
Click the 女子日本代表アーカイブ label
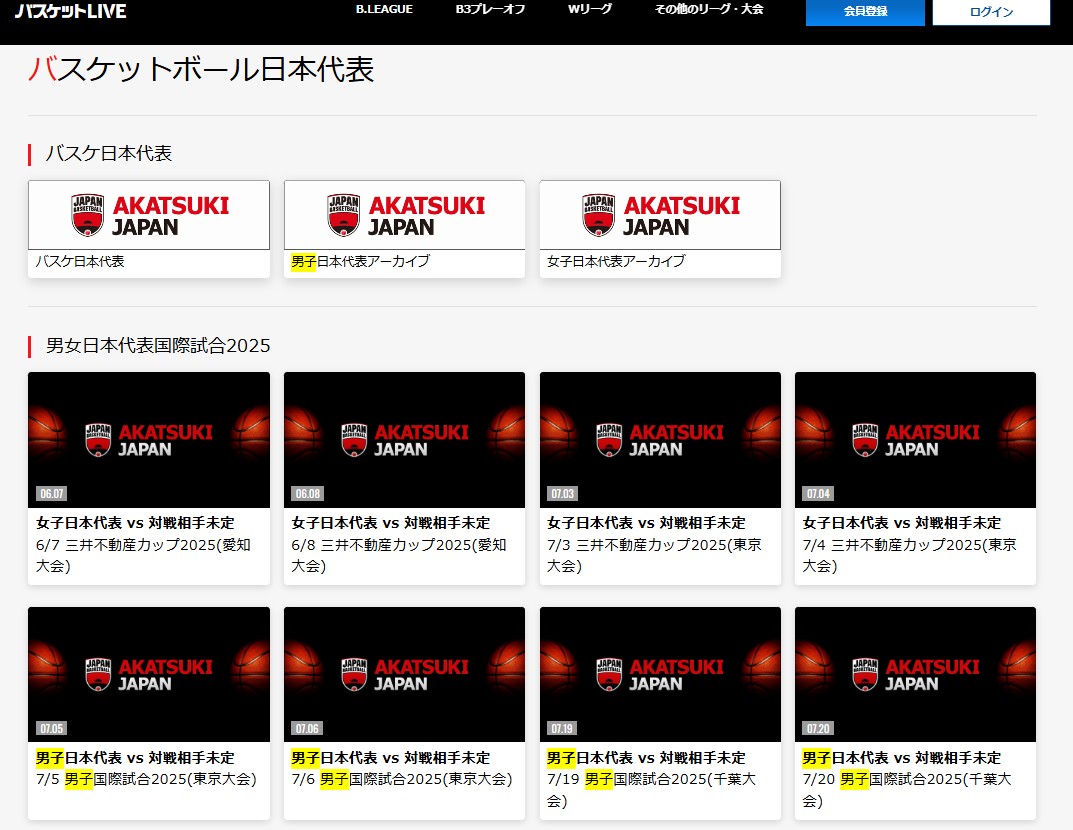pos(616,261)
